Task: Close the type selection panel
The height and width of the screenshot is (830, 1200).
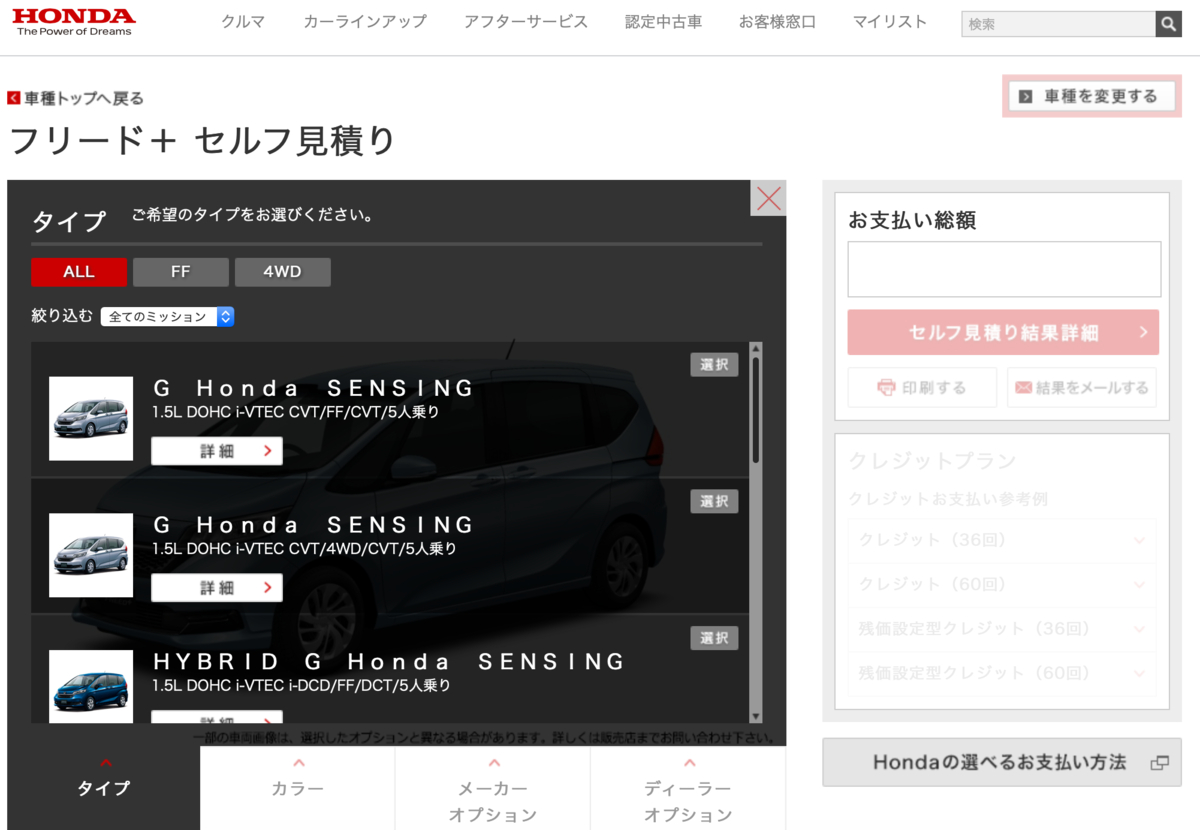Action: pos(768,198)
